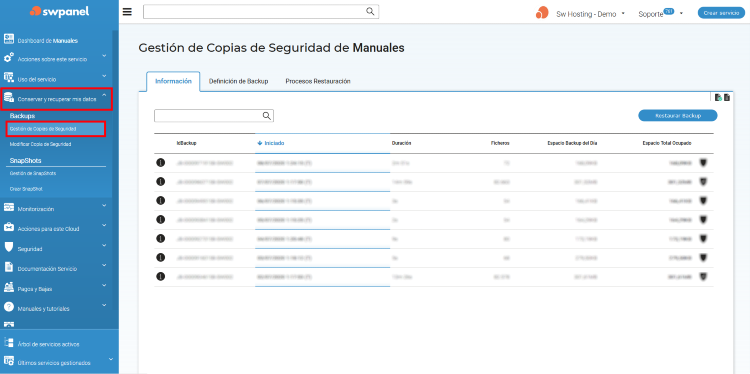Click the Uso del servicio icon
The height and width of the screenshot is (374, 750).
(x=9, y=77)
